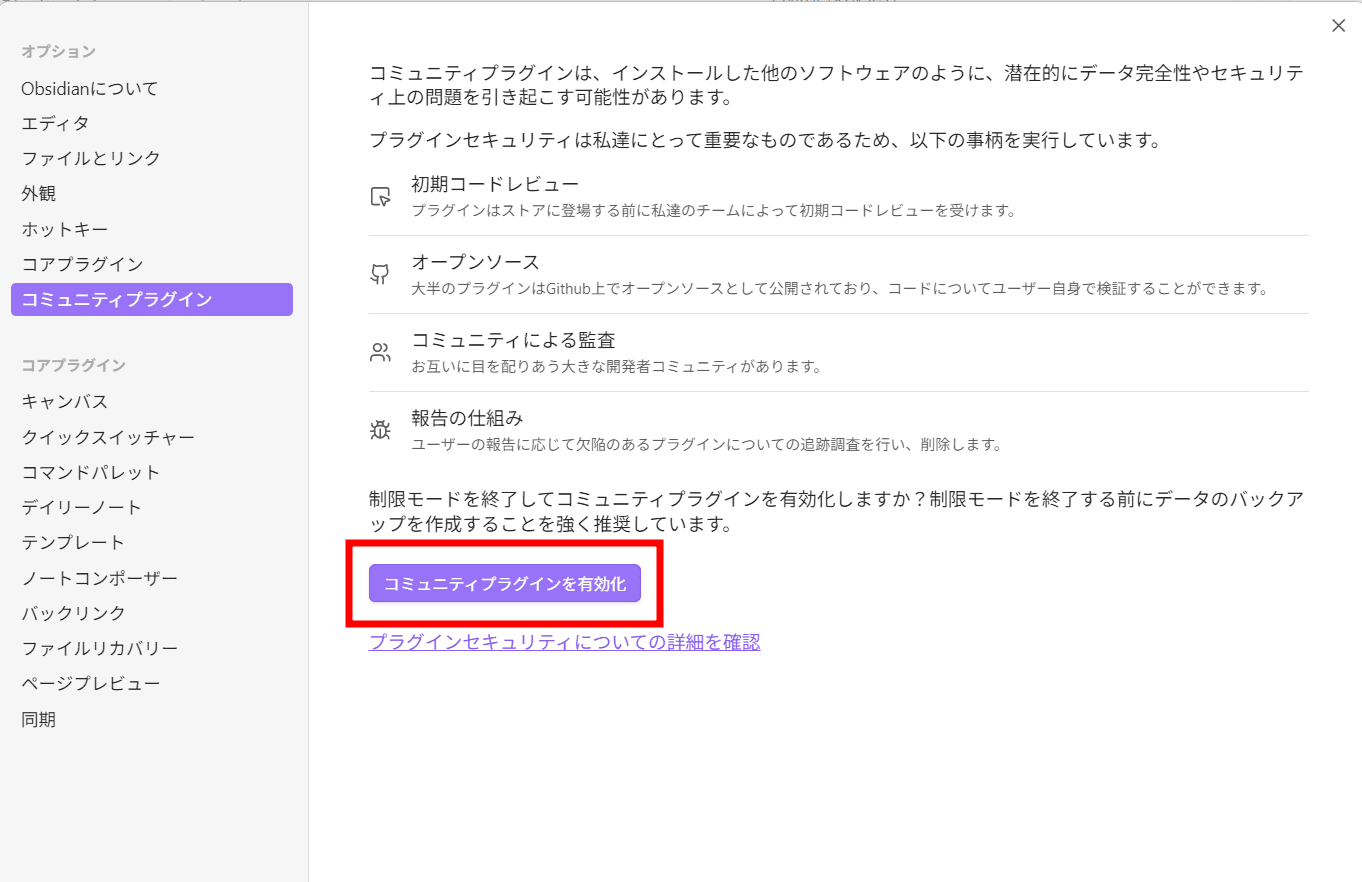The width and height of the screenshot is (1362, 882).
Task: Click the text starting プラグインはストアに登場する前に
Action: (714, 210)
